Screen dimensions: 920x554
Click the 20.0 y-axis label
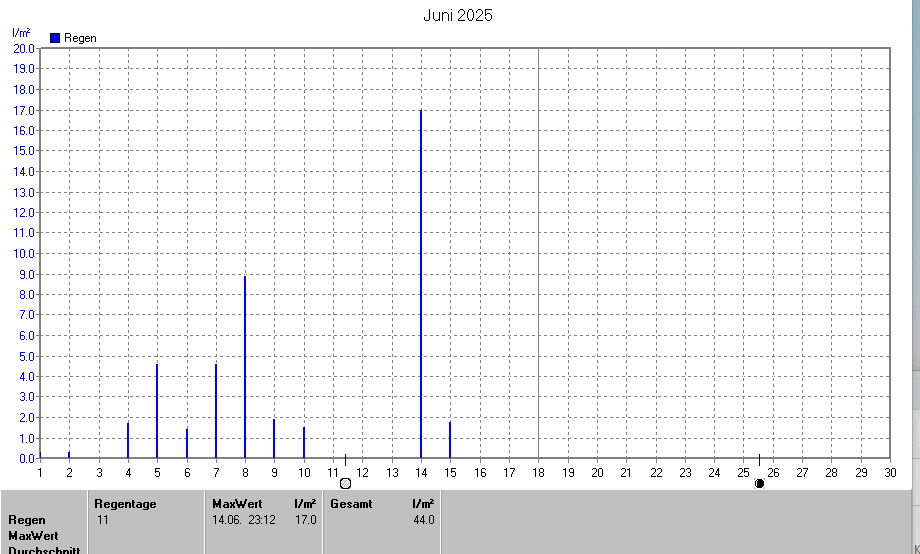[23, 48]
